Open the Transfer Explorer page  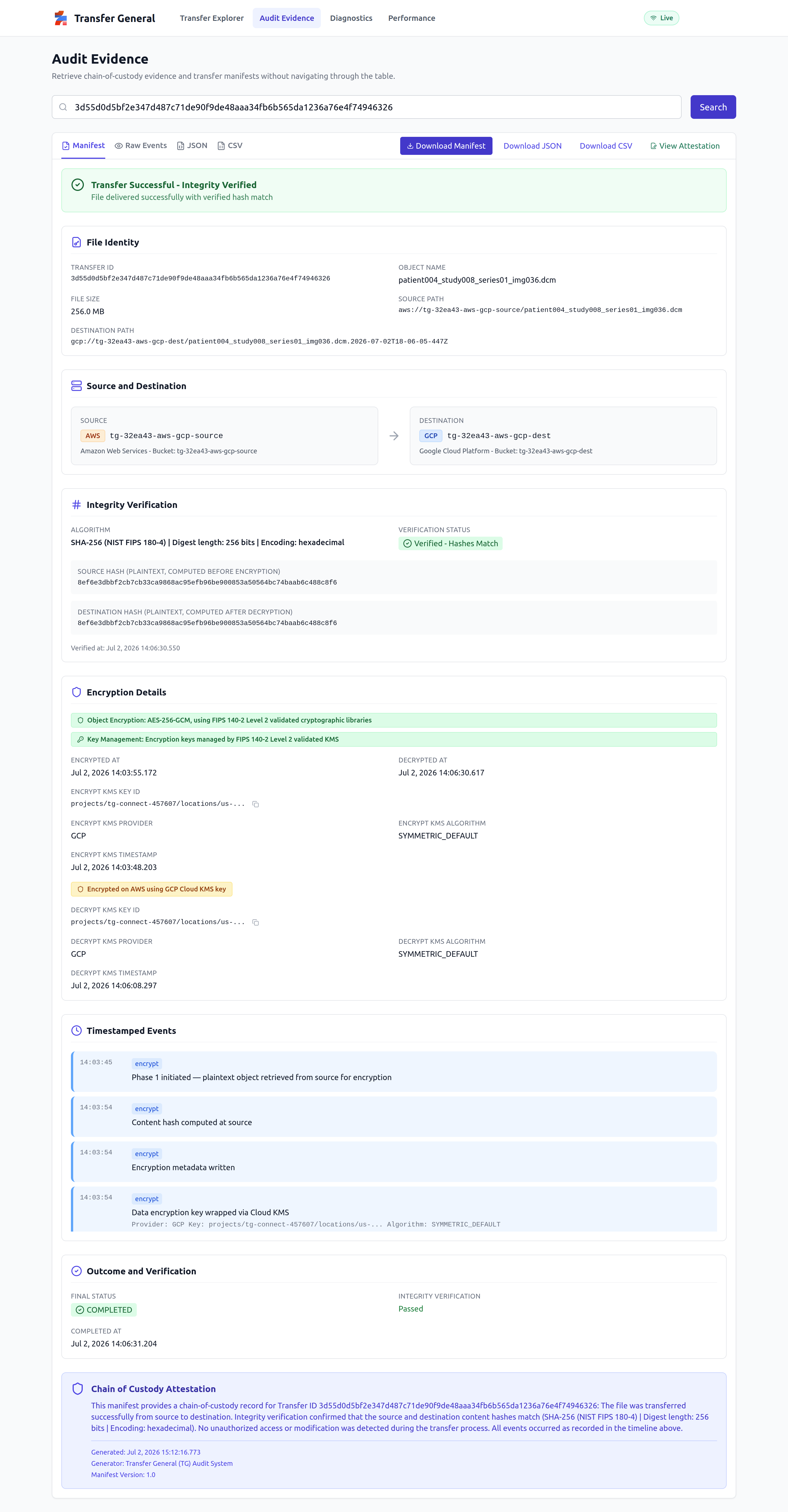tap(212, 18)
